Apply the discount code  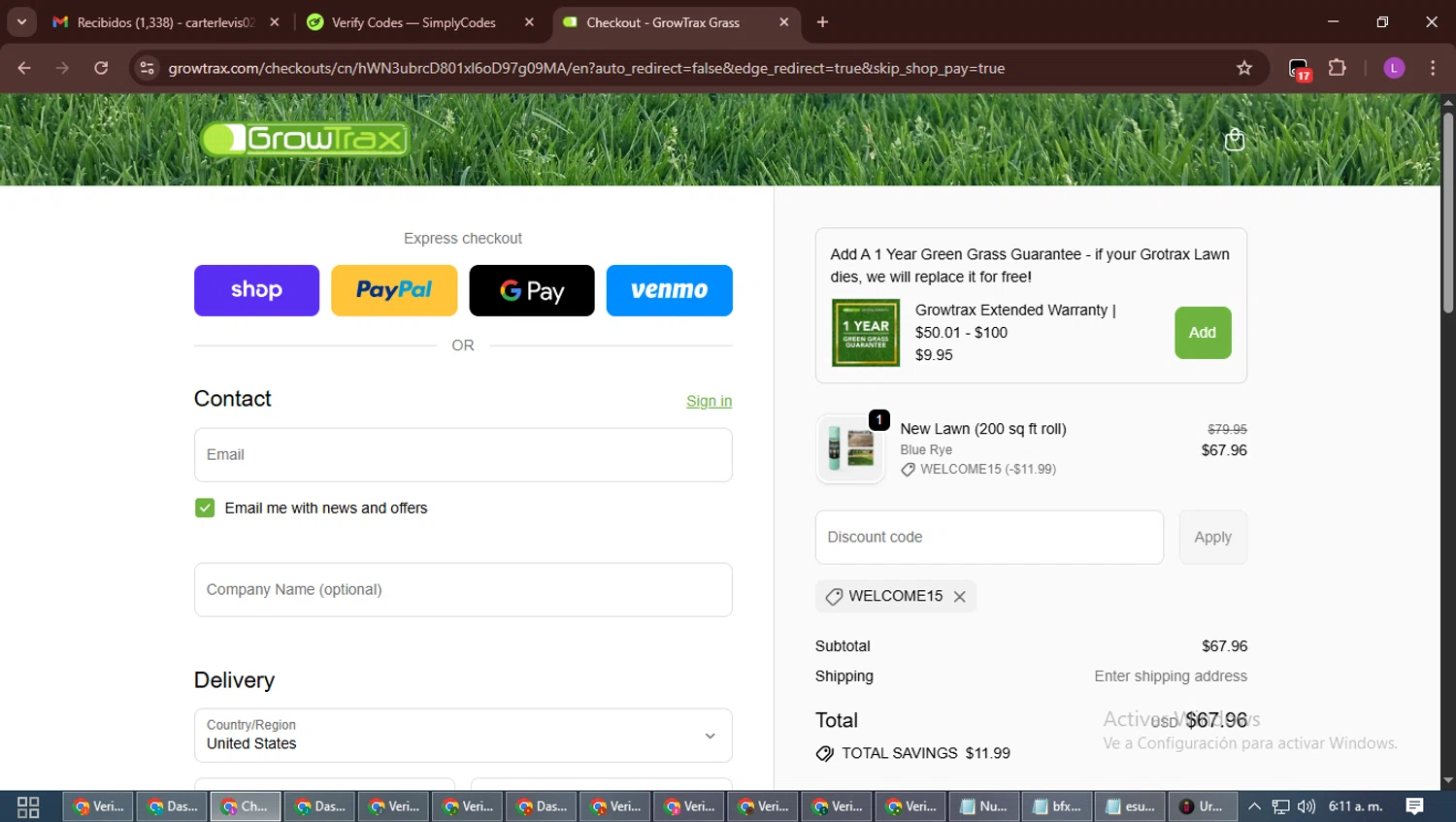(1212, 537)
